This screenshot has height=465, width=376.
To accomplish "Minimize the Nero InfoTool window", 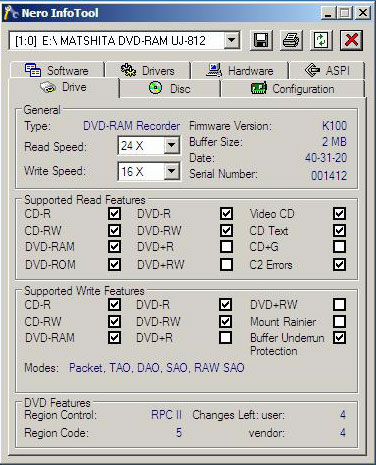I will (328, 13).
